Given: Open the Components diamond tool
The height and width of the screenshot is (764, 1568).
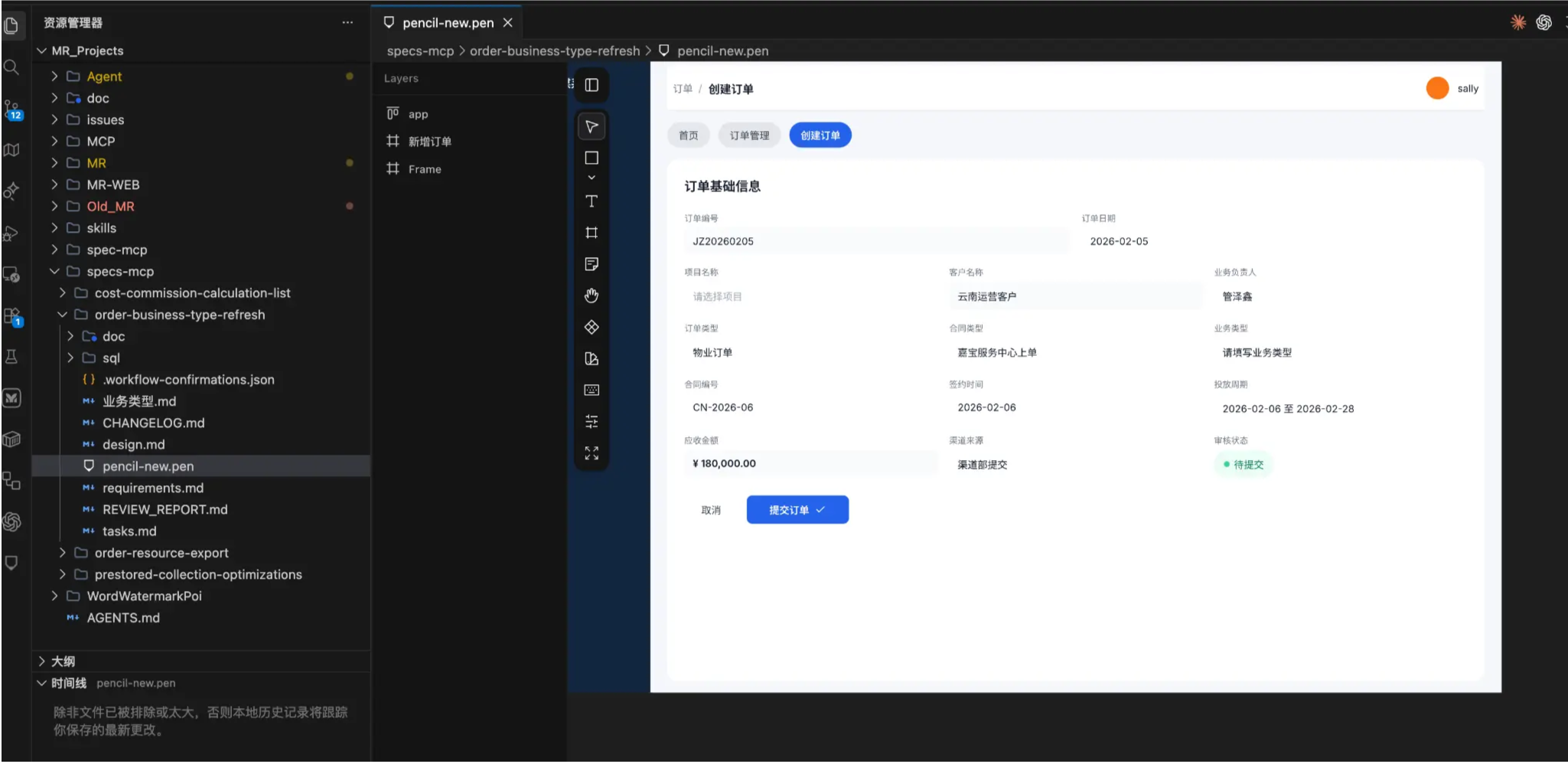Looking at the screenshot, I should click(592, 327).
